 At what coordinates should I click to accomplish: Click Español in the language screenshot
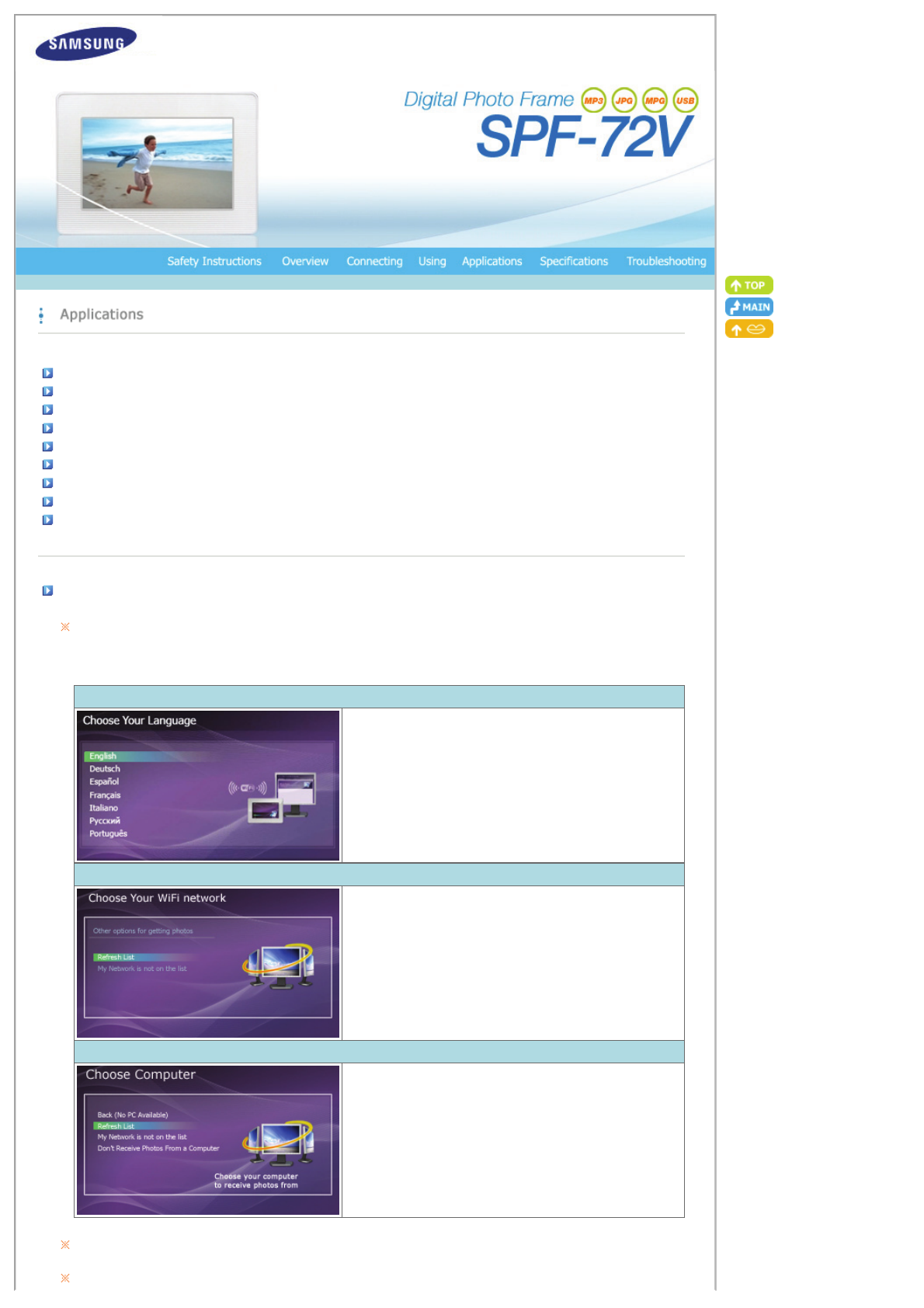point(104,782)
